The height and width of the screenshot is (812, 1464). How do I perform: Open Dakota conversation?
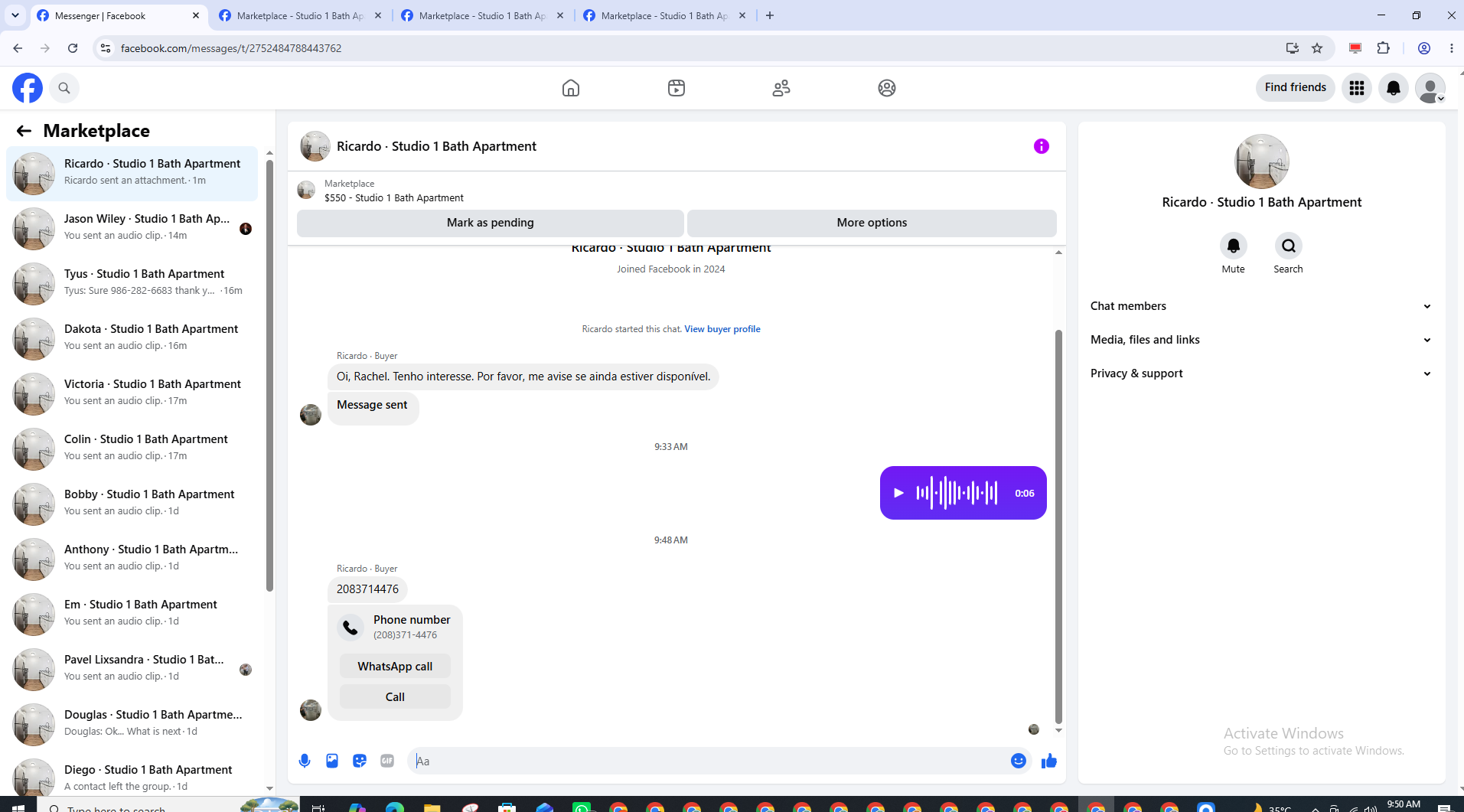coord(132,339)
